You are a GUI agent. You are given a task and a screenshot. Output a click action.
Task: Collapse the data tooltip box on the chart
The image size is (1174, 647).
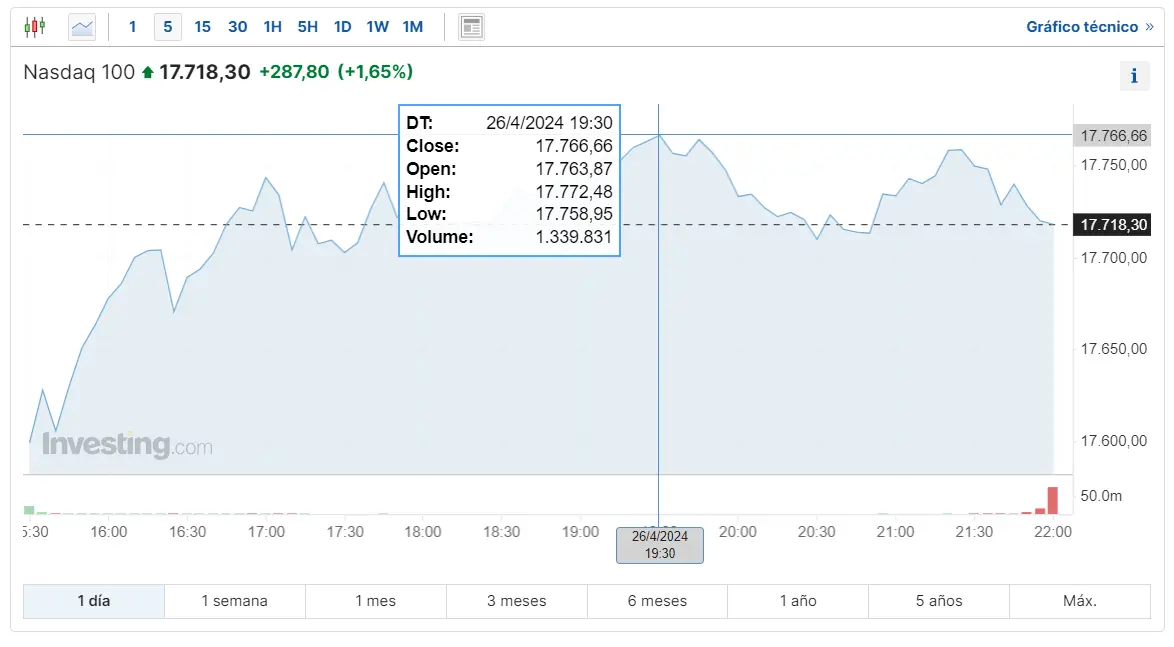(509, 180)
